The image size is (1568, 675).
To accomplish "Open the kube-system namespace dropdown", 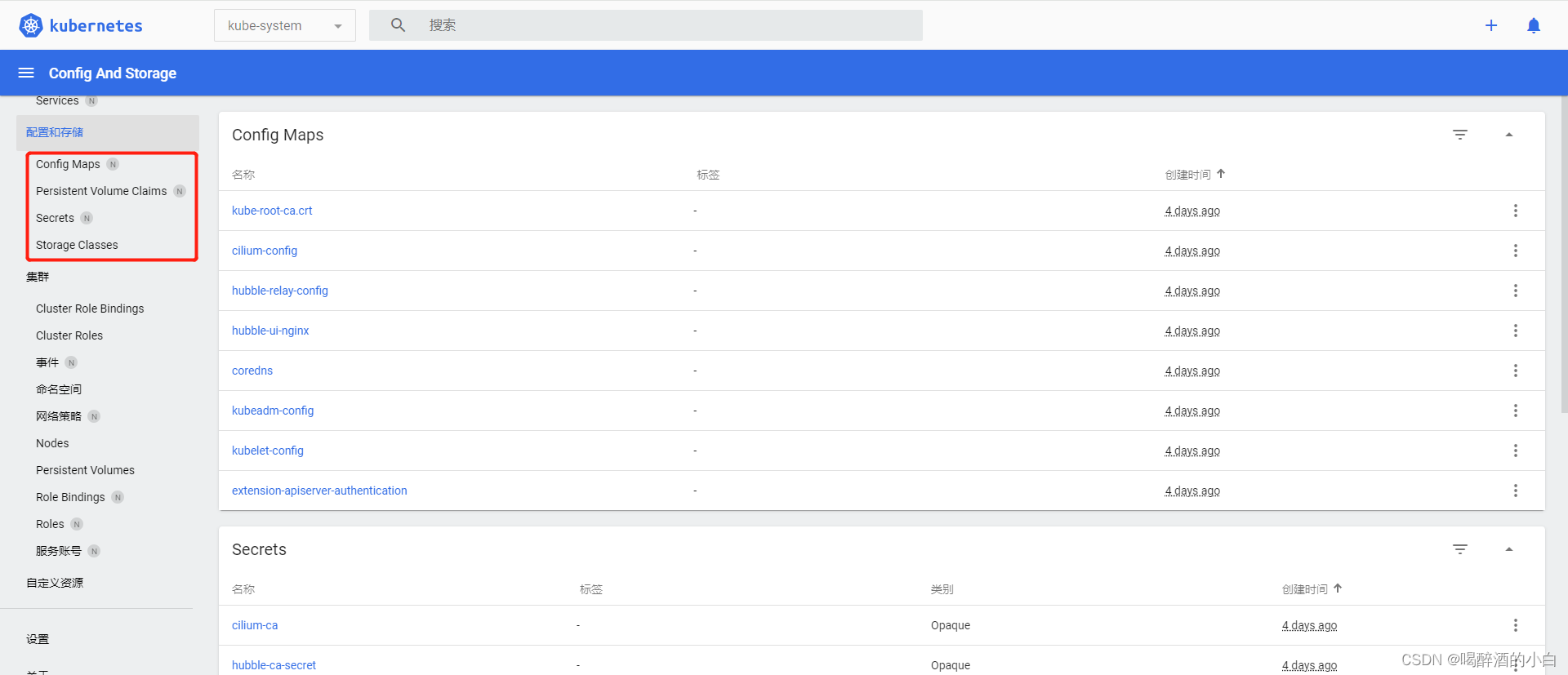I will pos(285,25).
